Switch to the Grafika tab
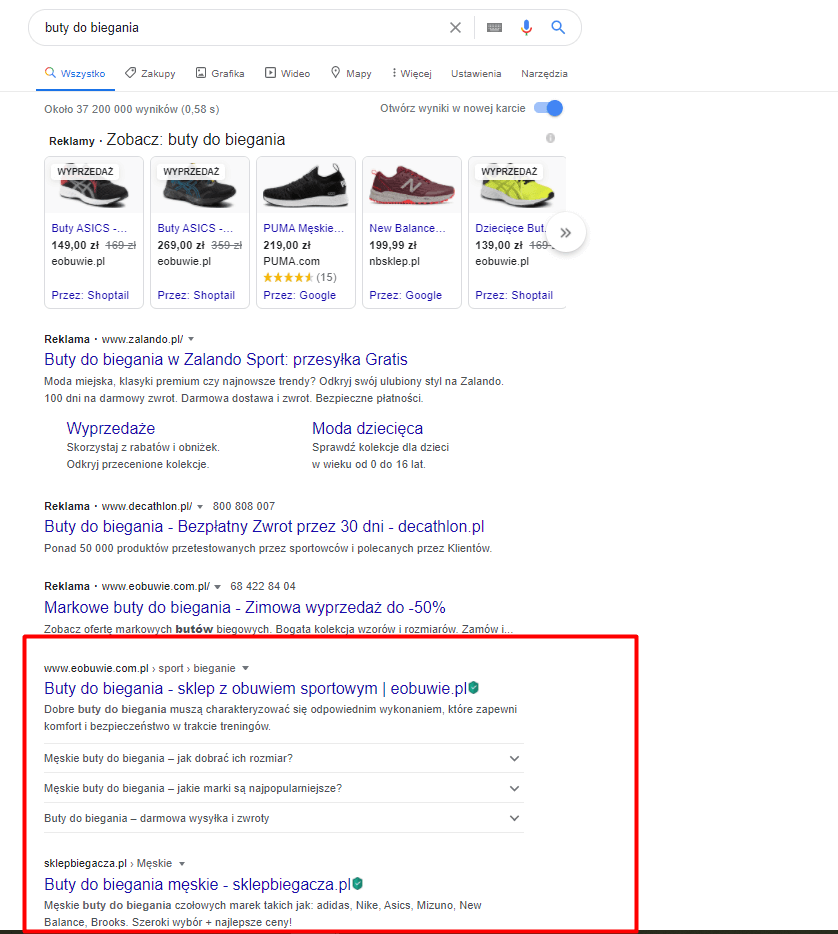Image resolution: width=838 pixels, height=934 pixels. click(220, 73)
